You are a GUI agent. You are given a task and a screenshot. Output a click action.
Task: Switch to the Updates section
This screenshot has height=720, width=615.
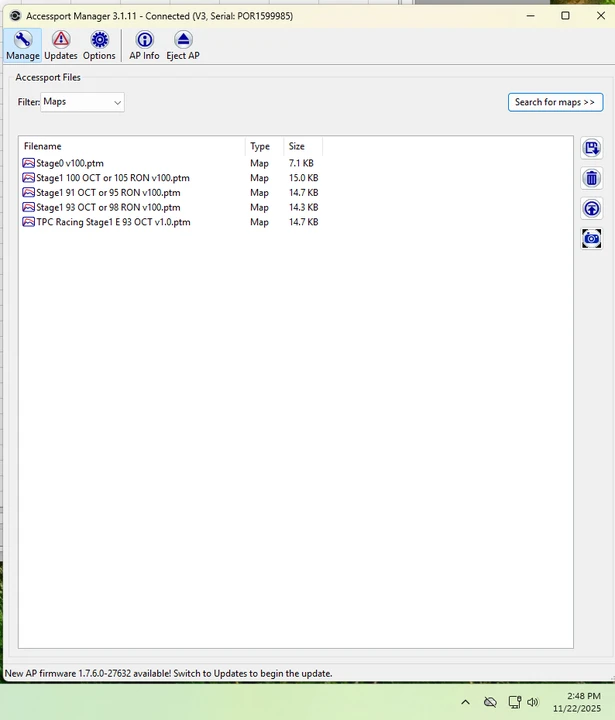click(x=61, y=45)
